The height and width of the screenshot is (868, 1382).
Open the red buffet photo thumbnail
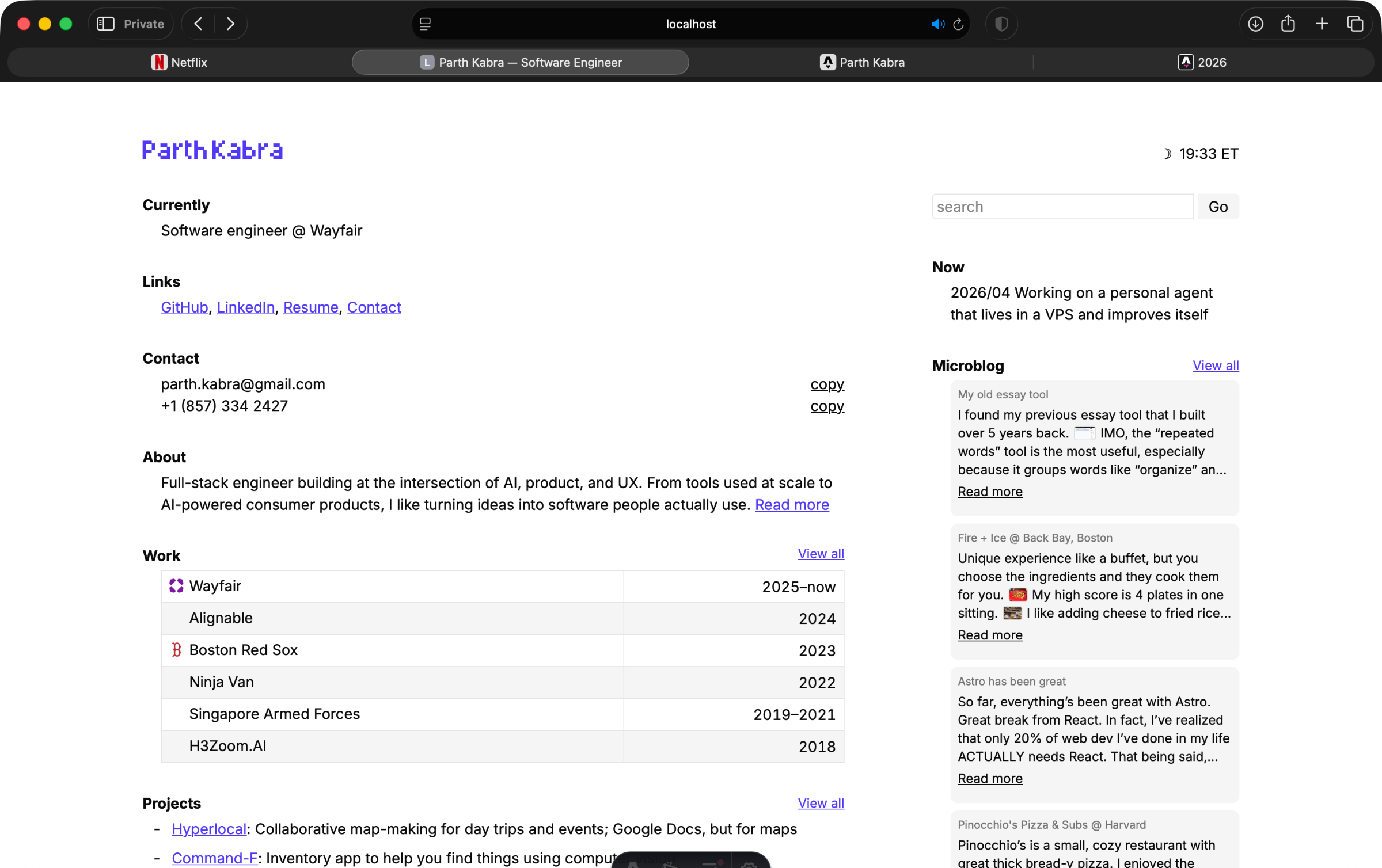click(1018, 595)
